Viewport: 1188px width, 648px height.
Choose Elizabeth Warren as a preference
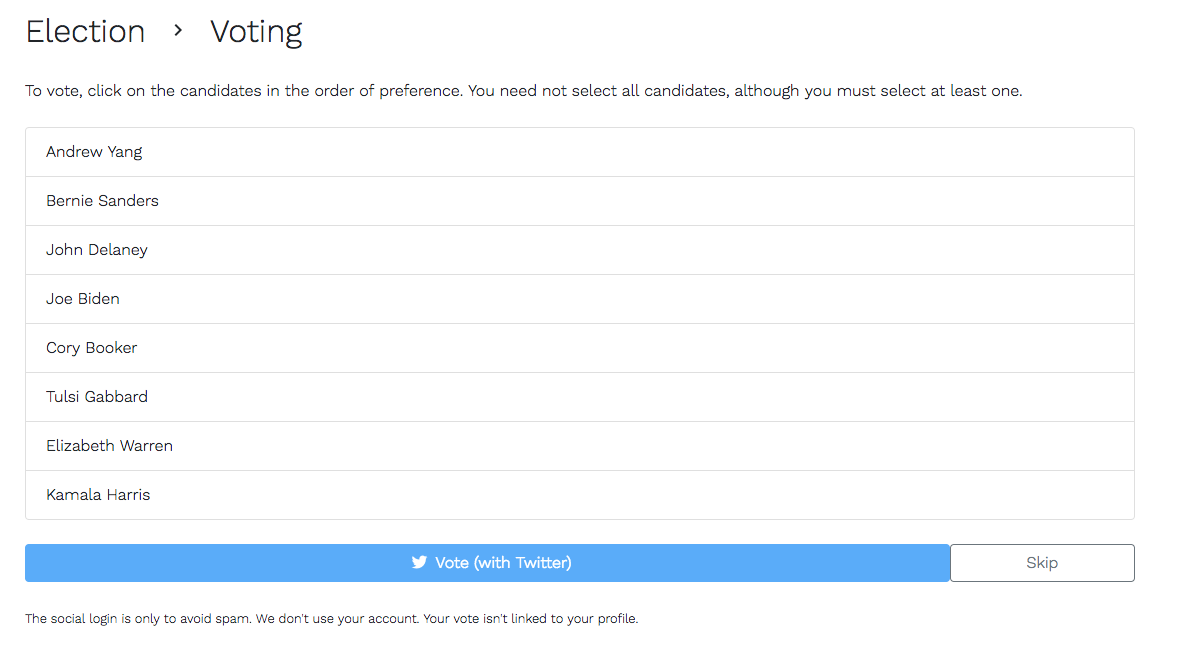(x=109, y=446)
